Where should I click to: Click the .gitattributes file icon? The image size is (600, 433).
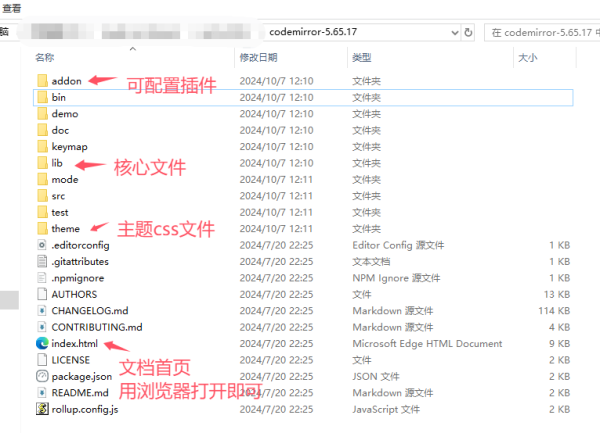[42, 261]
